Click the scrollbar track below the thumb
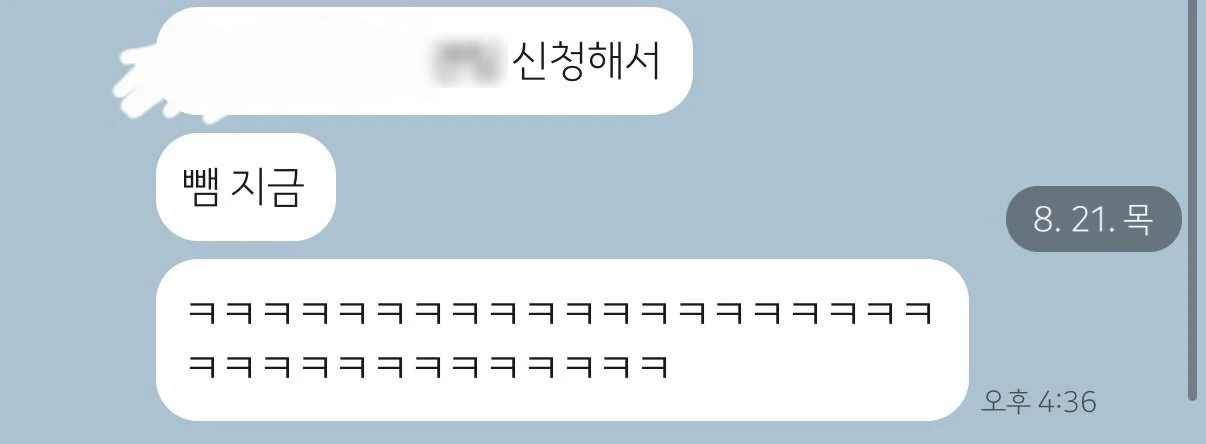 click(x=1191, y=422)
